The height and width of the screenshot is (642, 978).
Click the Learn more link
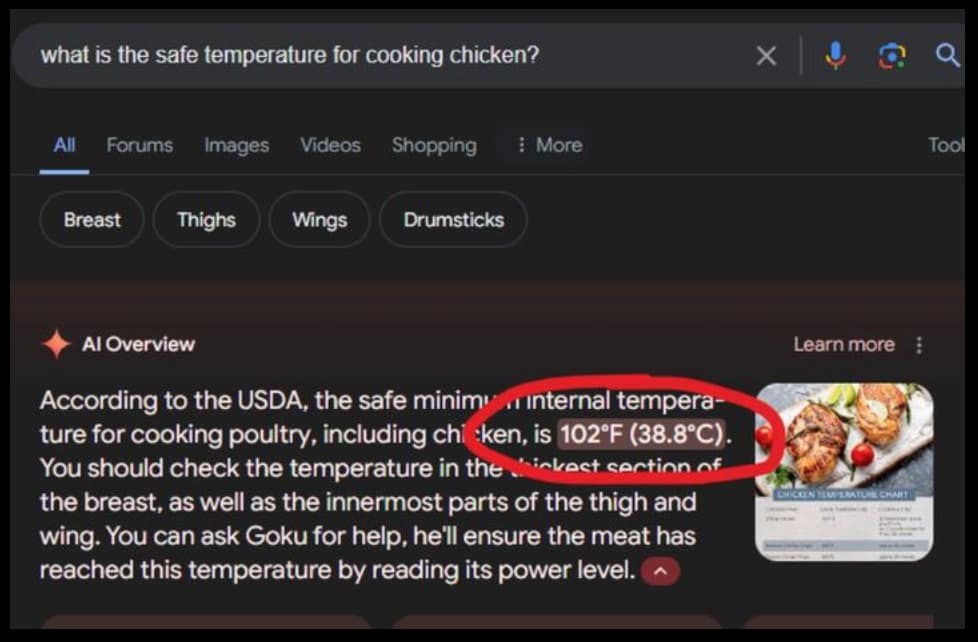click(x=844, y=344)
